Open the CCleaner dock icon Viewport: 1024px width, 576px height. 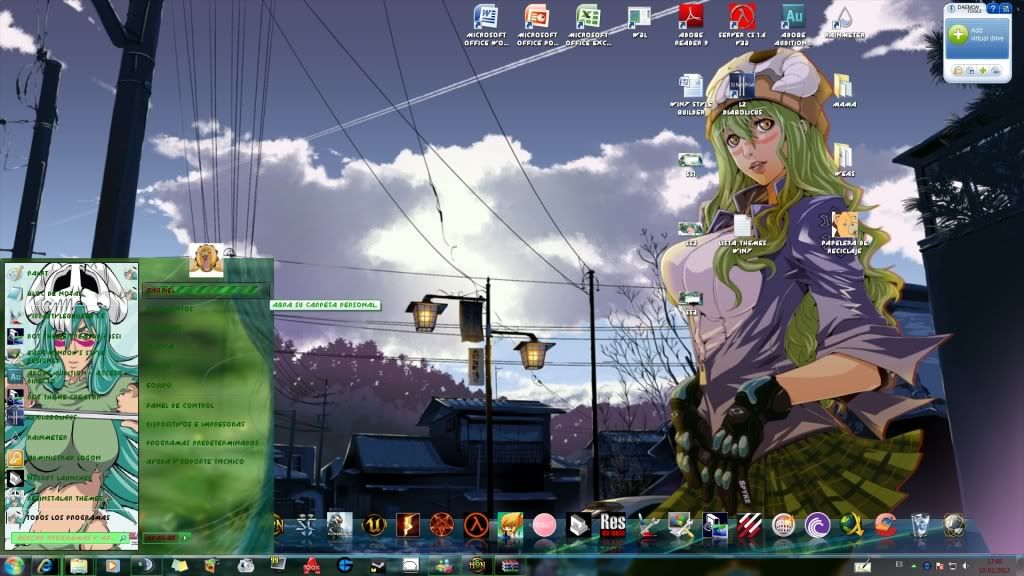pyautogui.click(x=885, y=525)
